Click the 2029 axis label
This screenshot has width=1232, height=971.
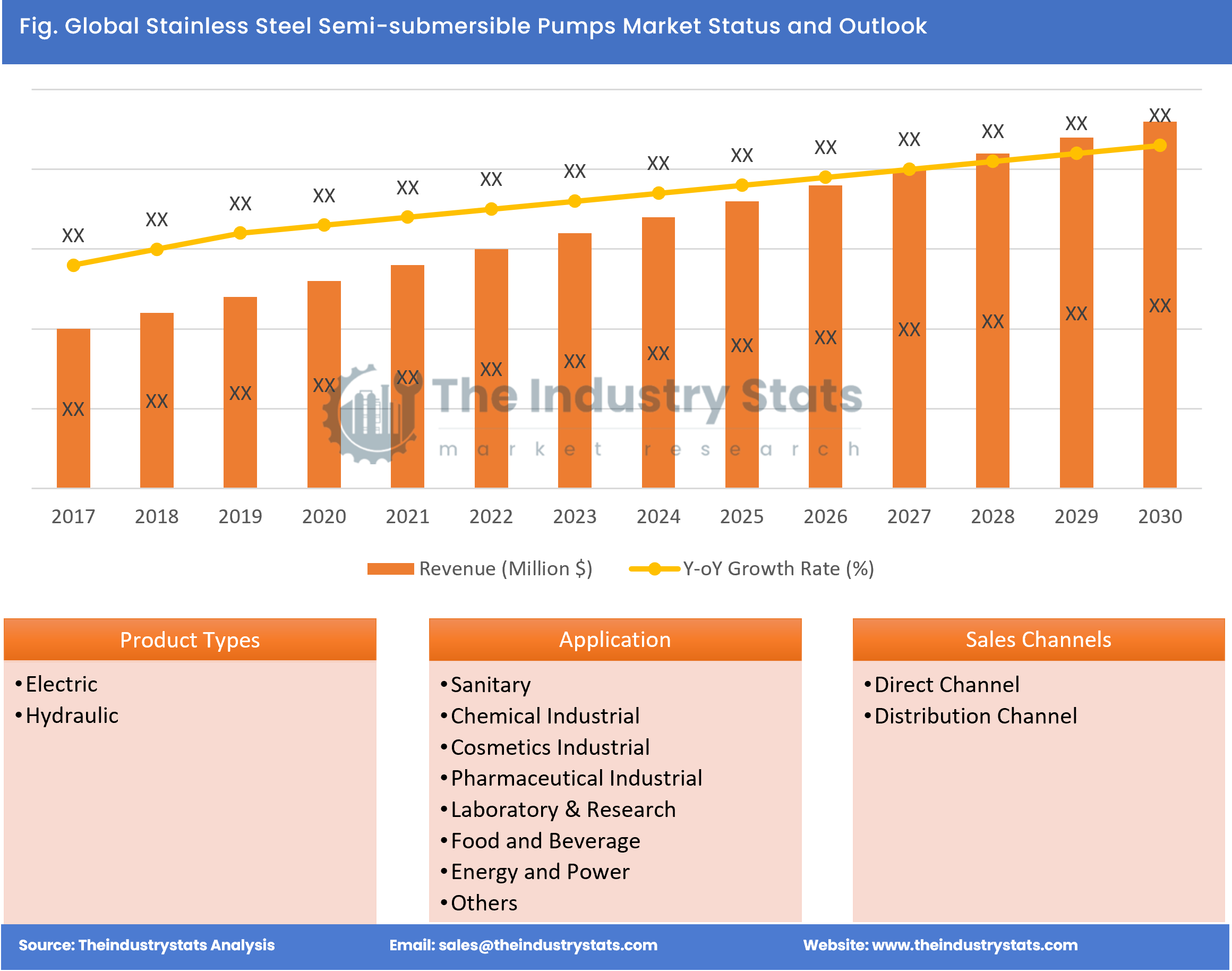pyautogui.click(x=1076, y=516)
